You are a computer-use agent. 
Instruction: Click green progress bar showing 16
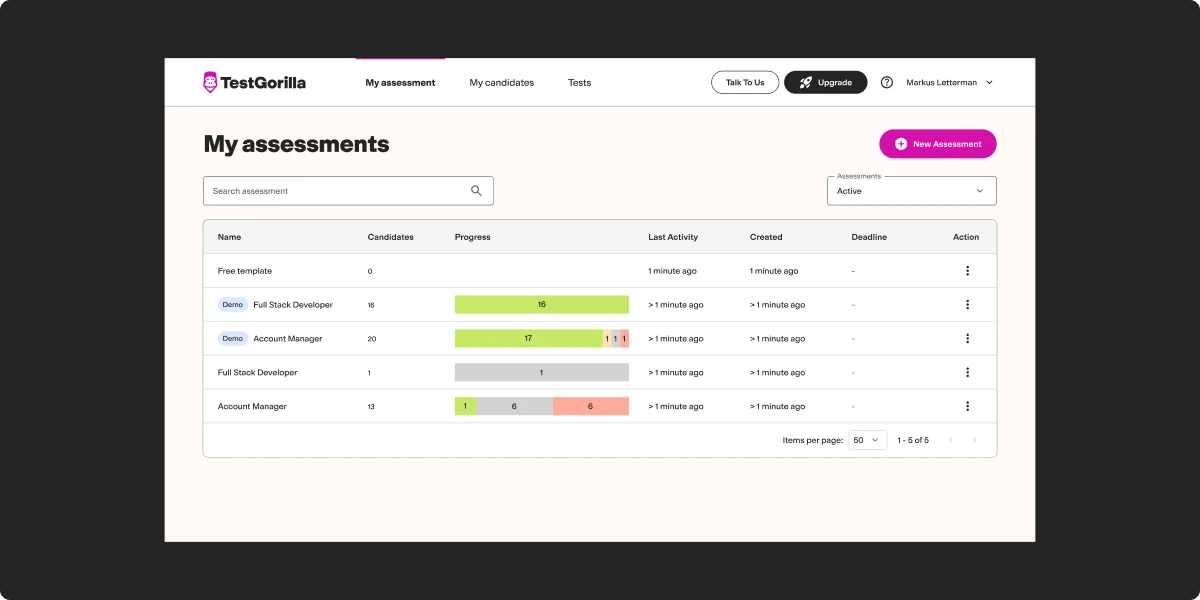542,305
